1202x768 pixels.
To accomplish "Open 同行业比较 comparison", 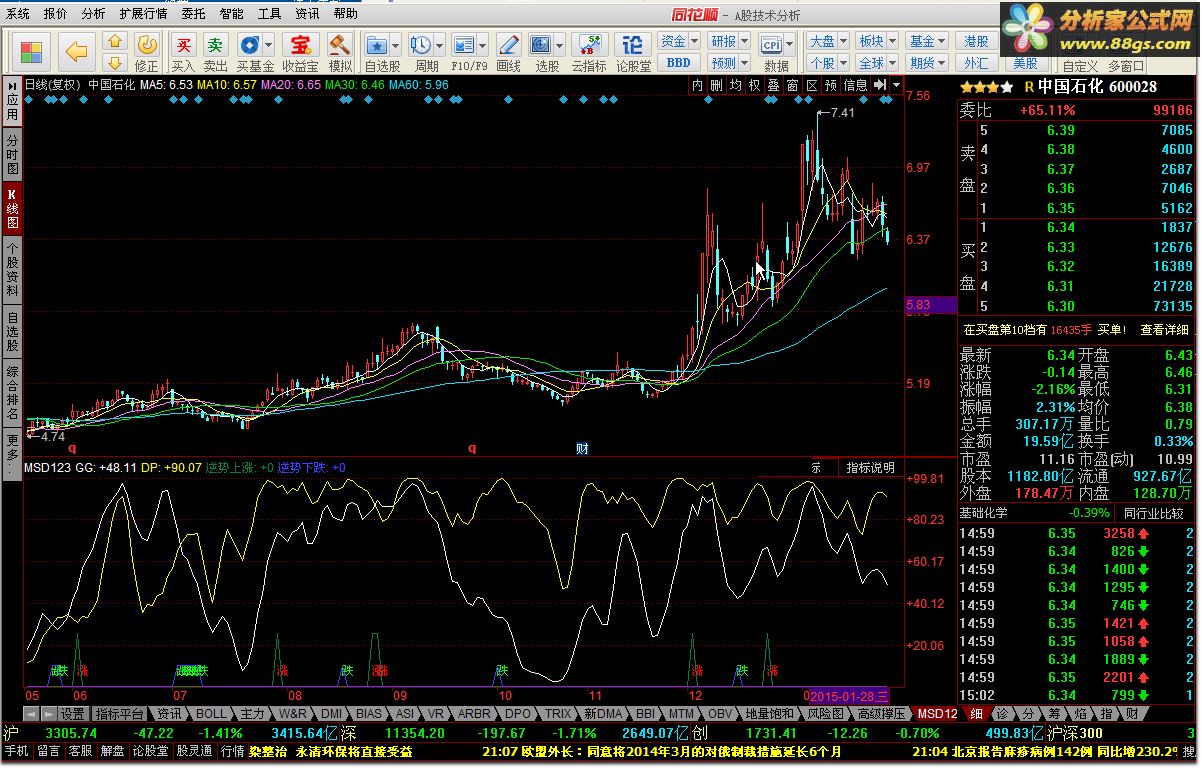I will pos(1153,512).
